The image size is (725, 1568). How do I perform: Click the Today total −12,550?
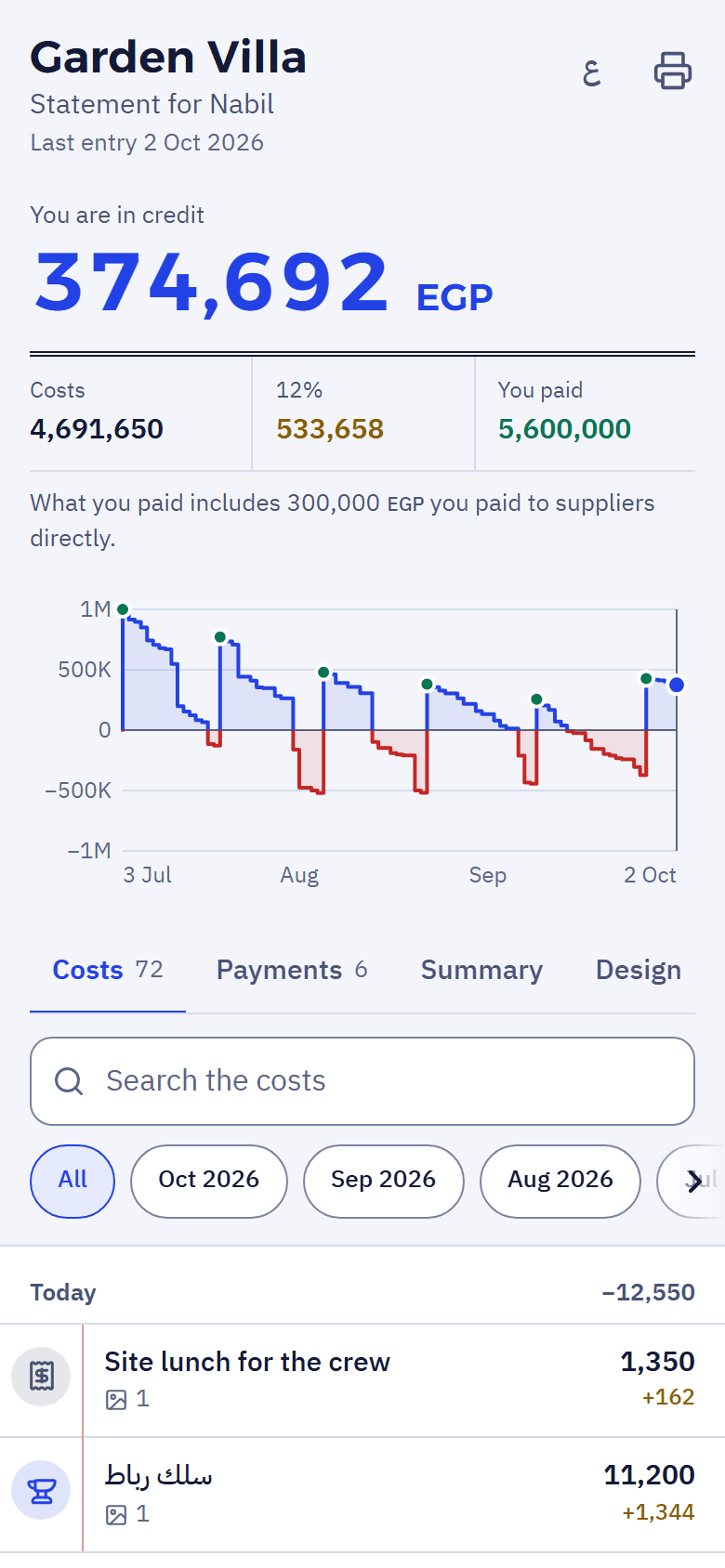(x=648, y=1292)
